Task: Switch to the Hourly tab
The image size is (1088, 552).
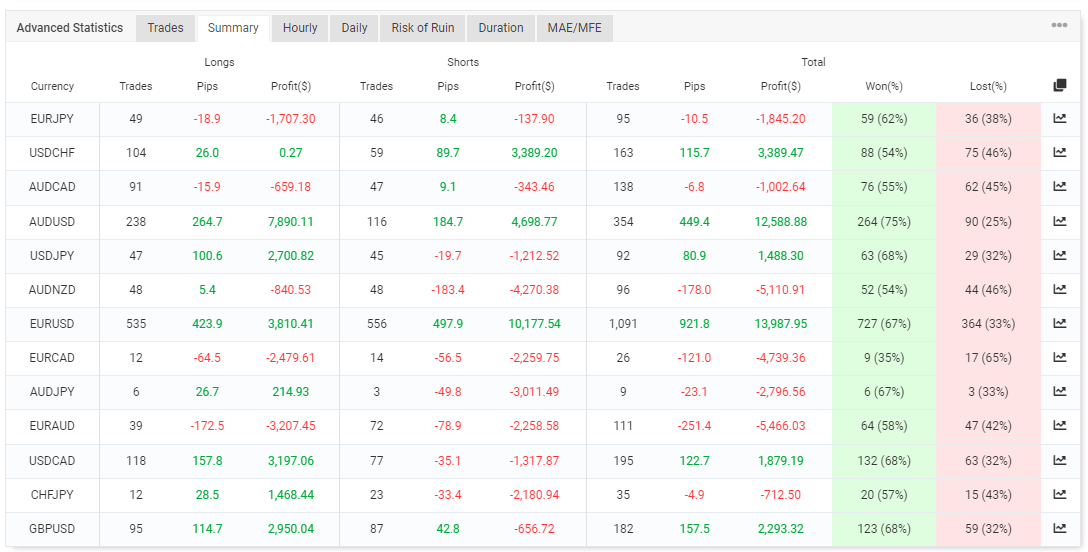Action: [x=300, y=28]
